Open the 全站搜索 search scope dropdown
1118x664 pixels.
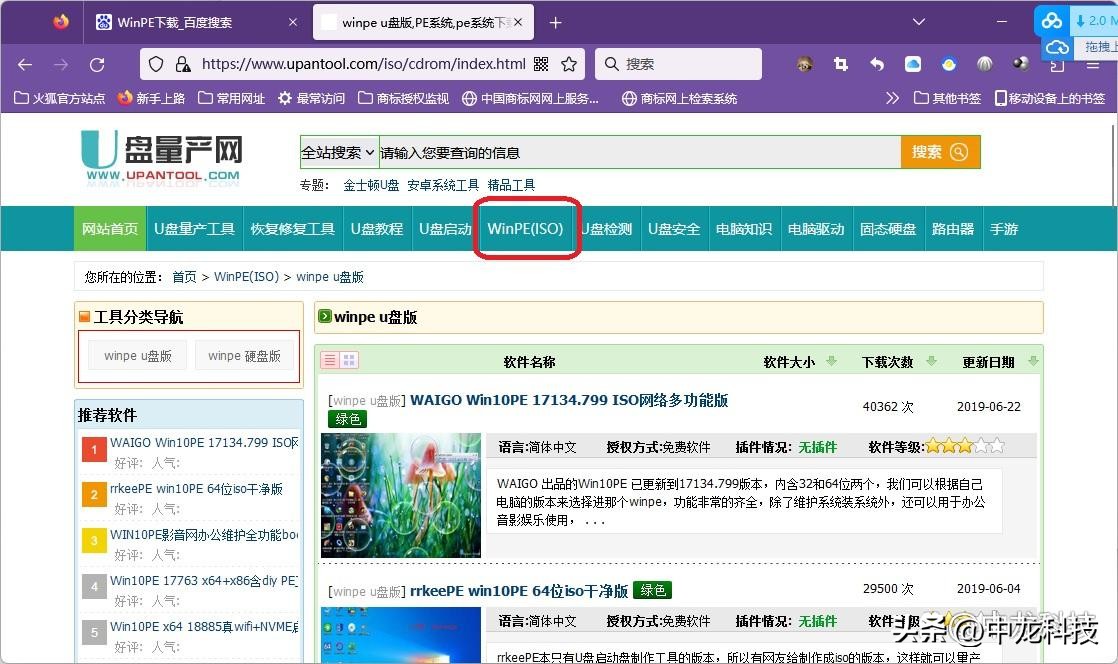(338, 153)
